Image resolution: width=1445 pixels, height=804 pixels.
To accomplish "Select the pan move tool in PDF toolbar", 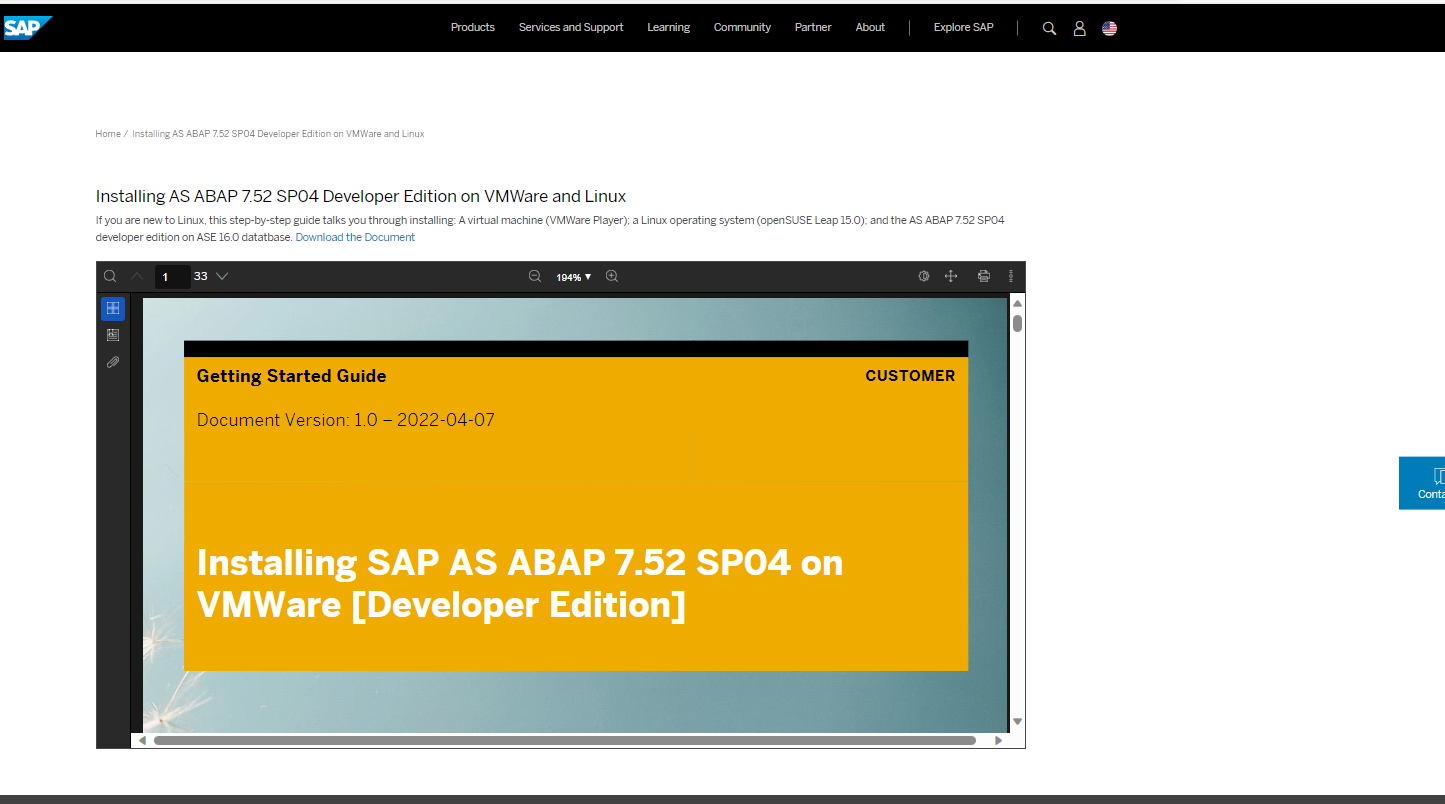I will click(951, 276).
